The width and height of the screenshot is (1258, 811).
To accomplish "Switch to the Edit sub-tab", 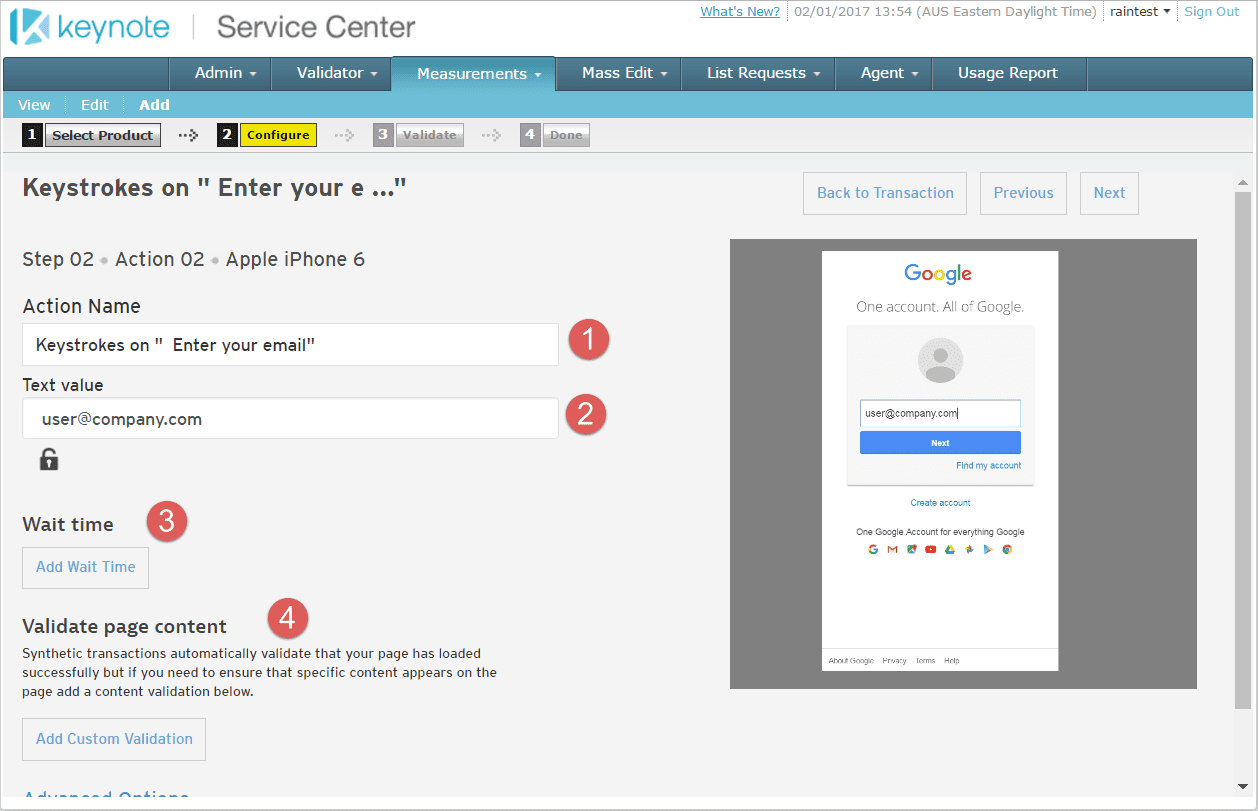I will coord(95,104).
